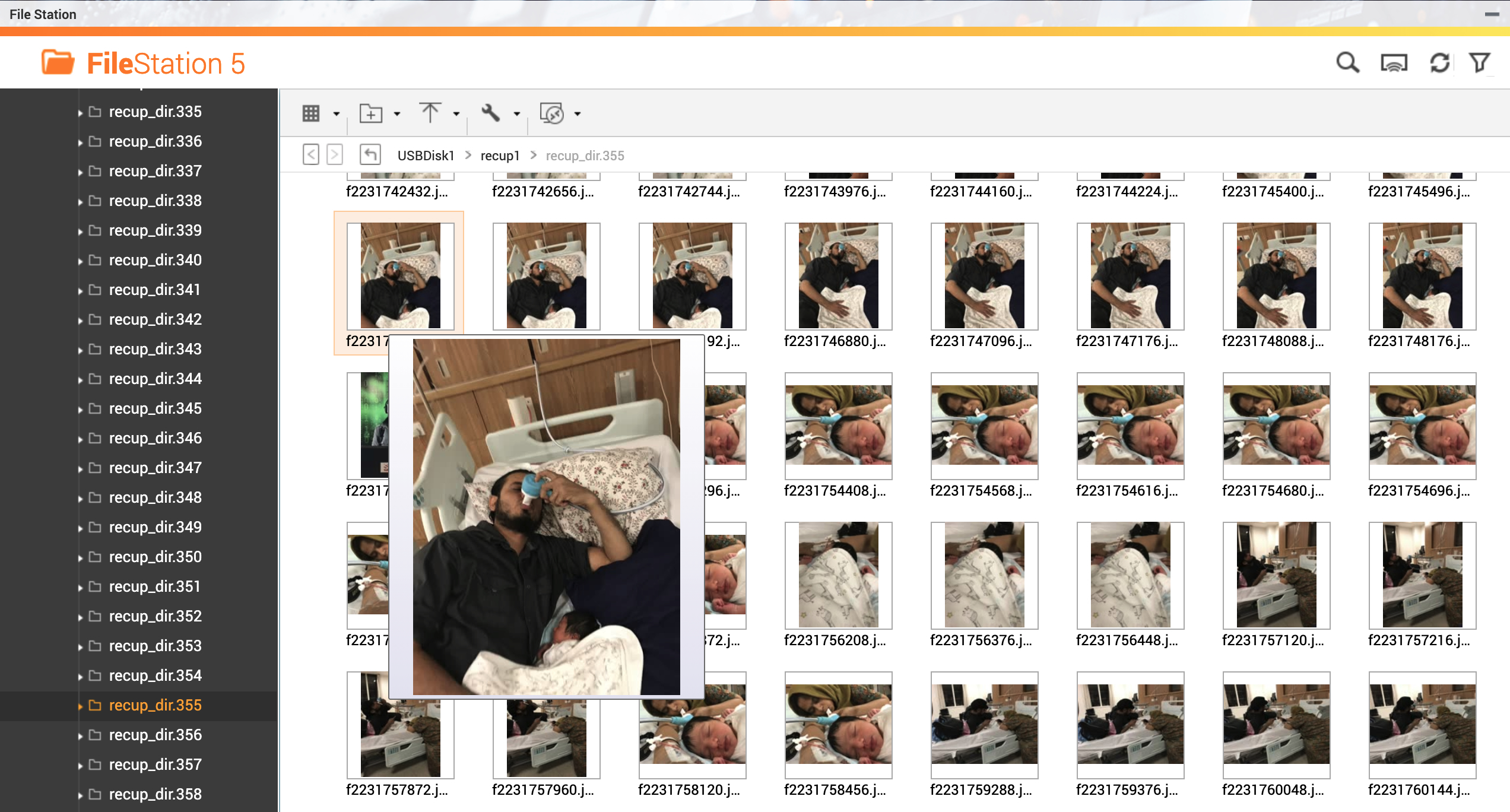Screen dimensions: 1510x812
Task: Click file name f2231742432.j...
Action: (x=396, y=192)
